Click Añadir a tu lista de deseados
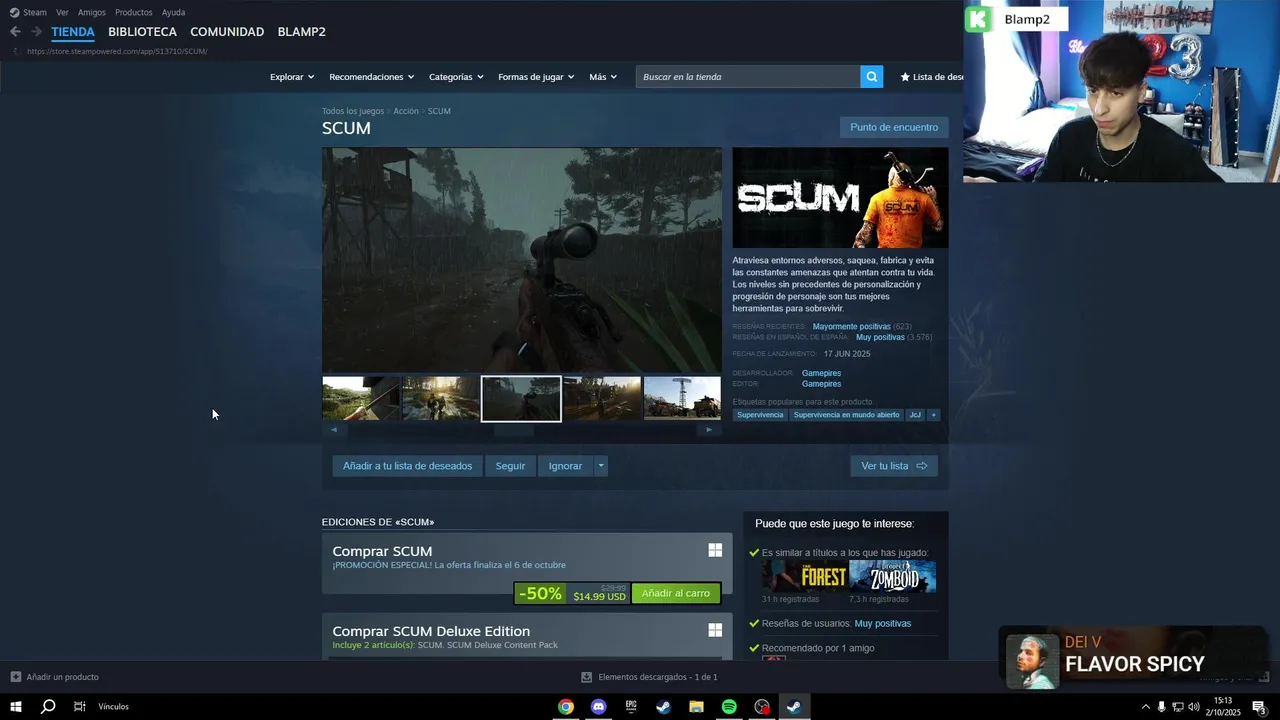This screenshot has height=720, width=1280. click(407, 466)
